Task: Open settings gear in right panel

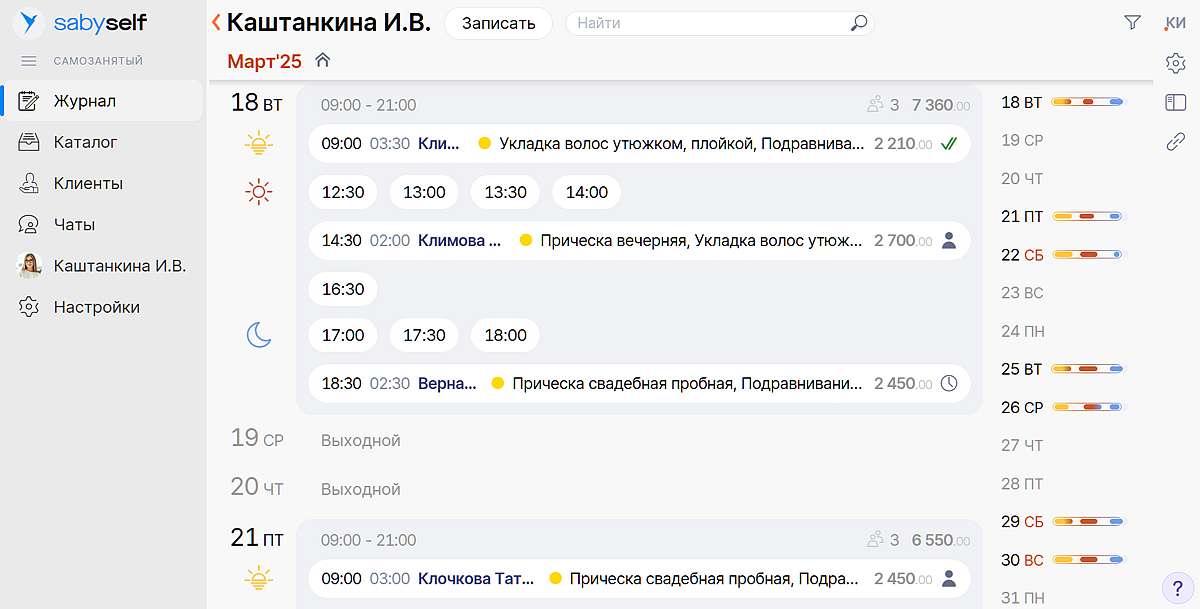Action: (x=1175, y=63)
